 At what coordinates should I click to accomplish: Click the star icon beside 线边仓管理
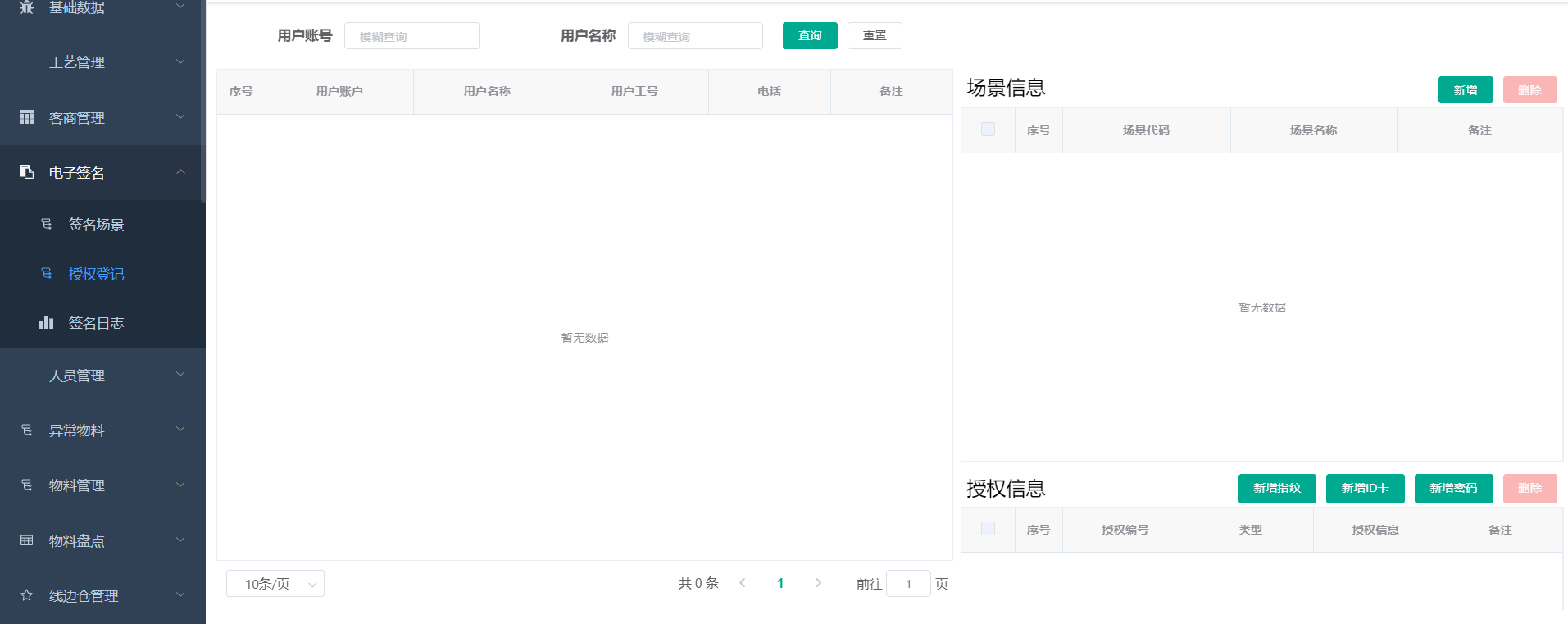(26, 595)
